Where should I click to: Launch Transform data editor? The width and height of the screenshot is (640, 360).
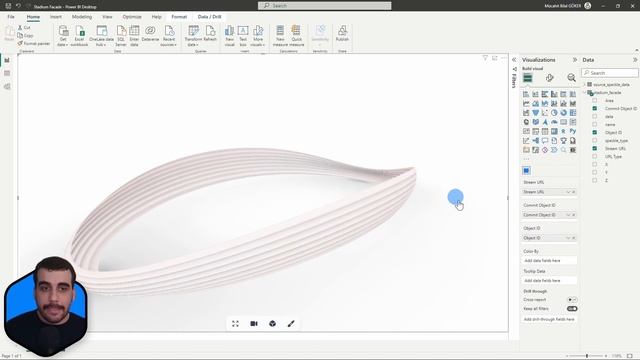point(193,36)
